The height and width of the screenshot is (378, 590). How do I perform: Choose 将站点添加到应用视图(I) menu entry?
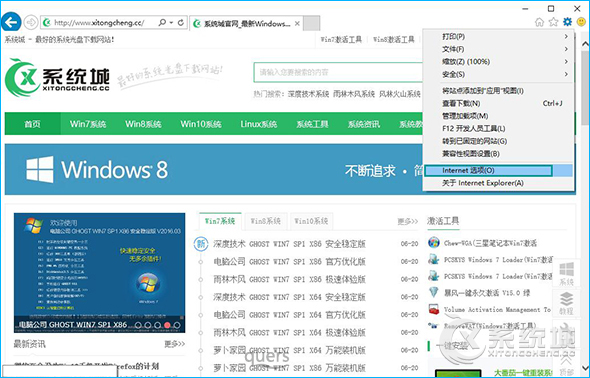499,91
